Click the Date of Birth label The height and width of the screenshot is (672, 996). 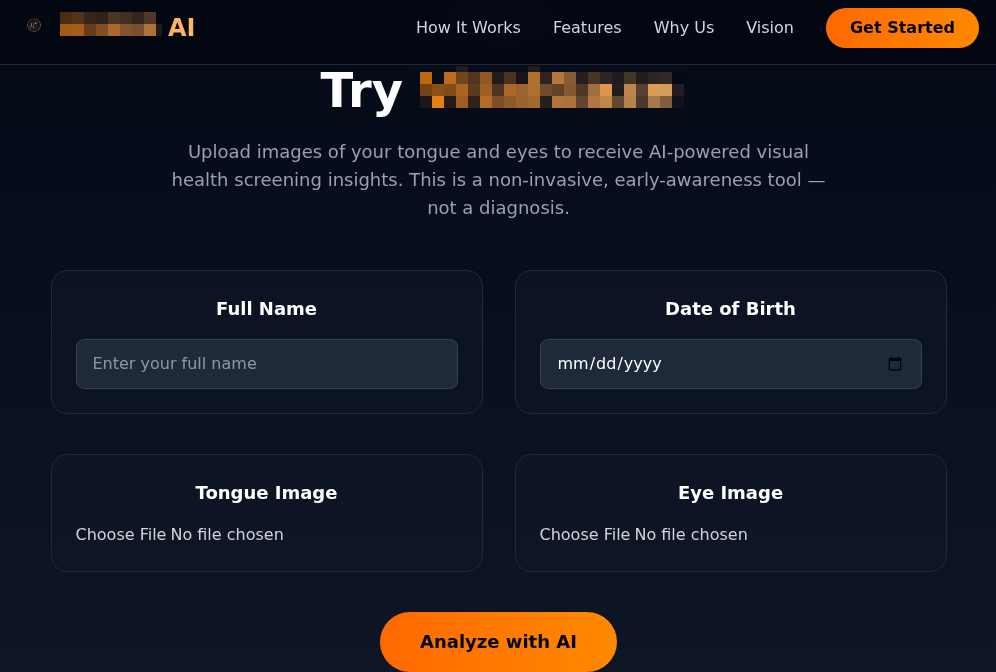coord(730,309)
